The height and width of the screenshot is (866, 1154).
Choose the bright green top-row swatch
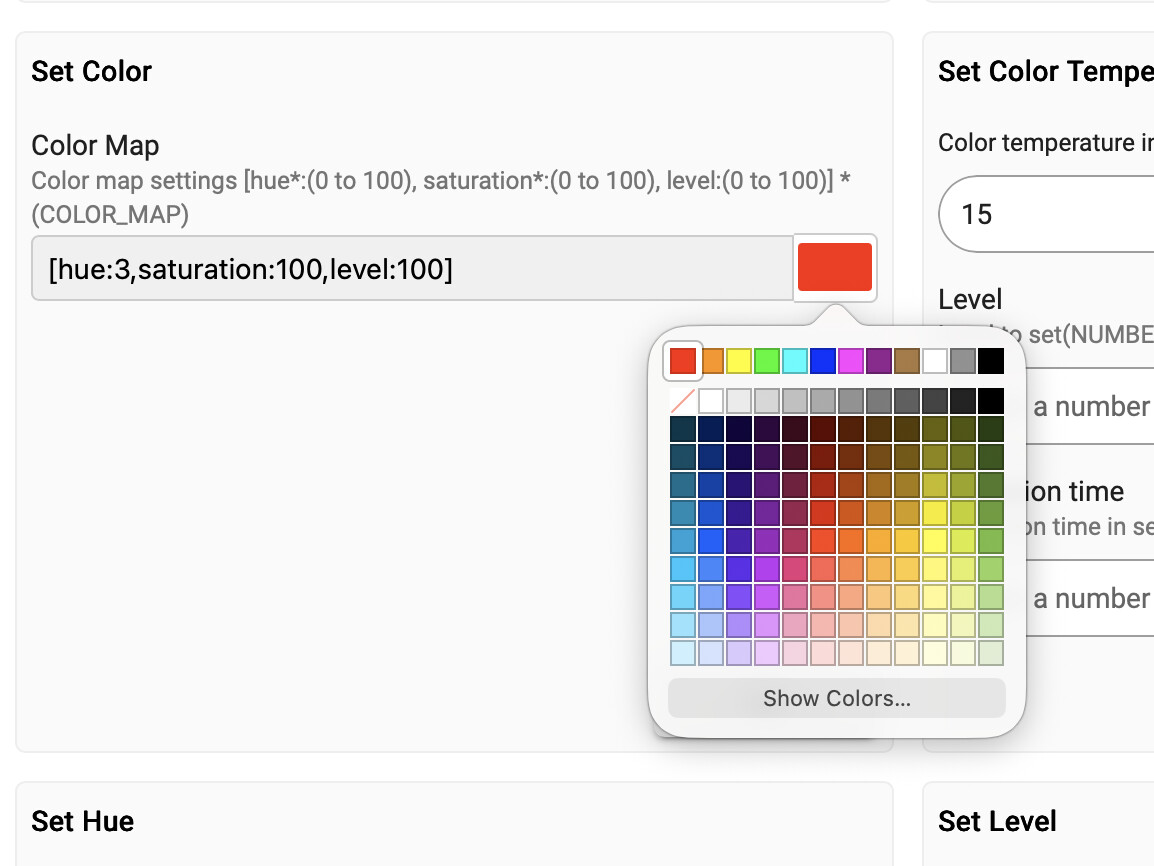coord(767,361)
